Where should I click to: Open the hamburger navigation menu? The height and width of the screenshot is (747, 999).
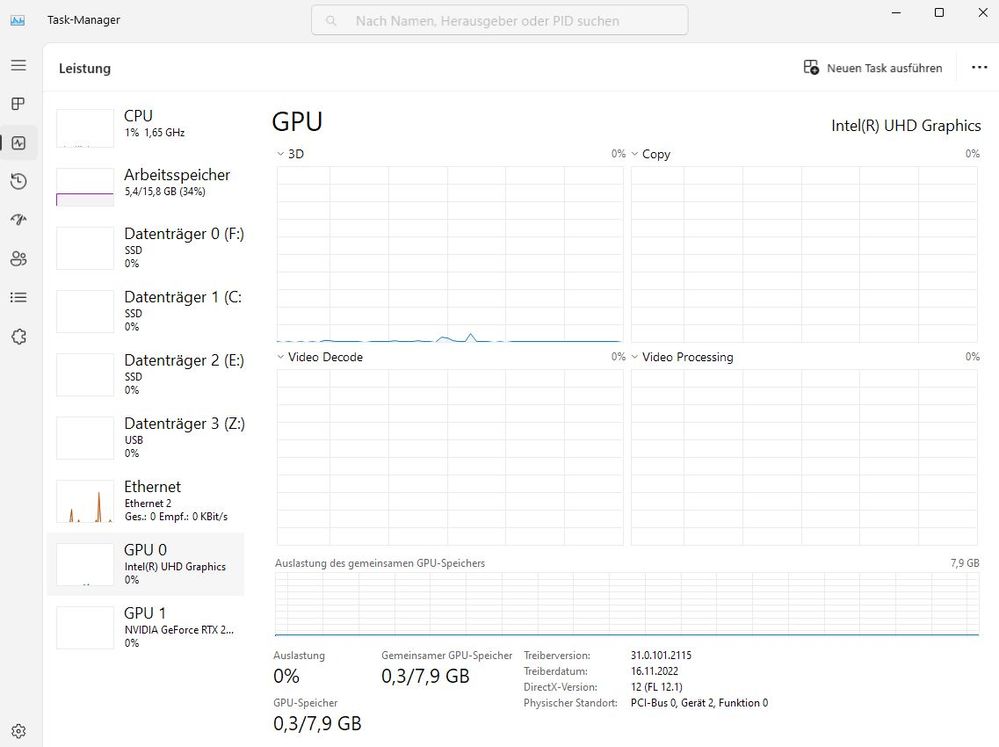(x=18, y=65)
